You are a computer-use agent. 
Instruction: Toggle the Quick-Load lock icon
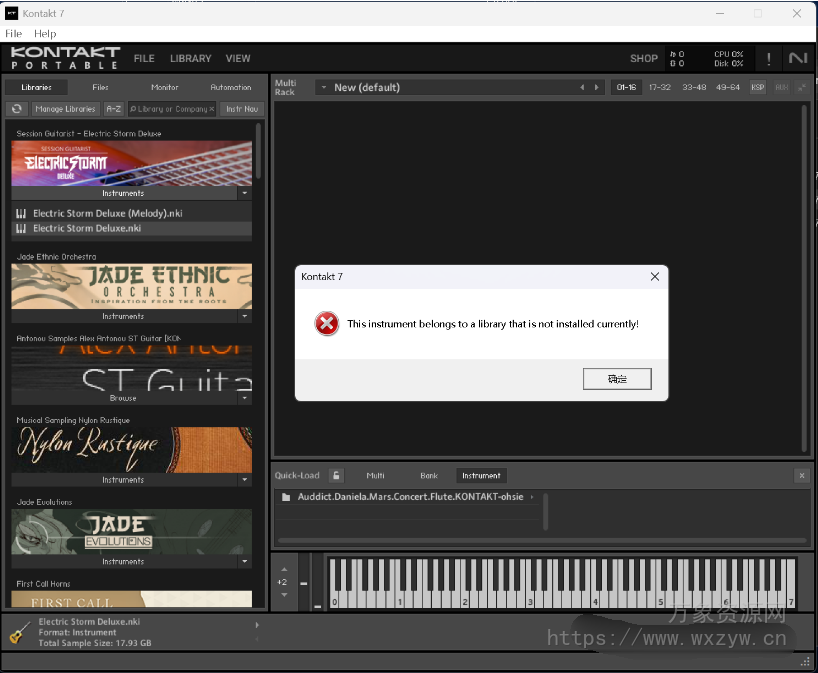point(337,476)
